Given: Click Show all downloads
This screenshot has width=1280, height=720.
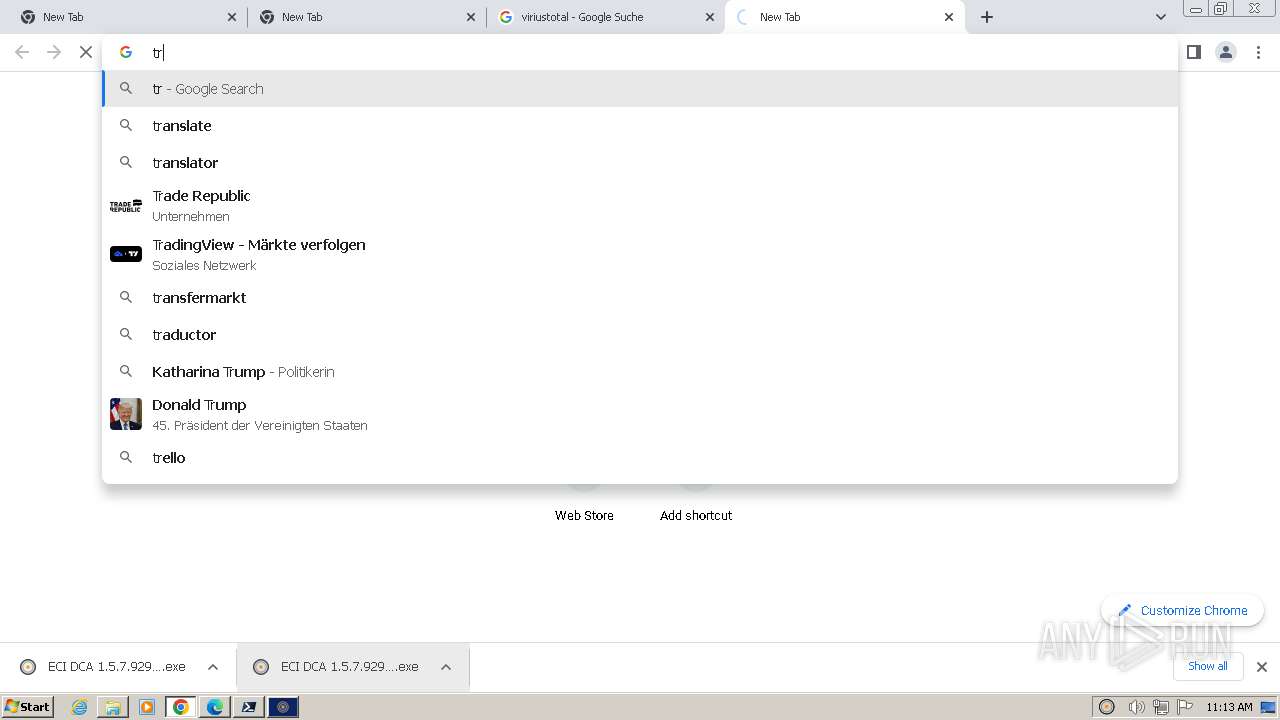Looking at the screenshot, I should (x=1208, y=666).
